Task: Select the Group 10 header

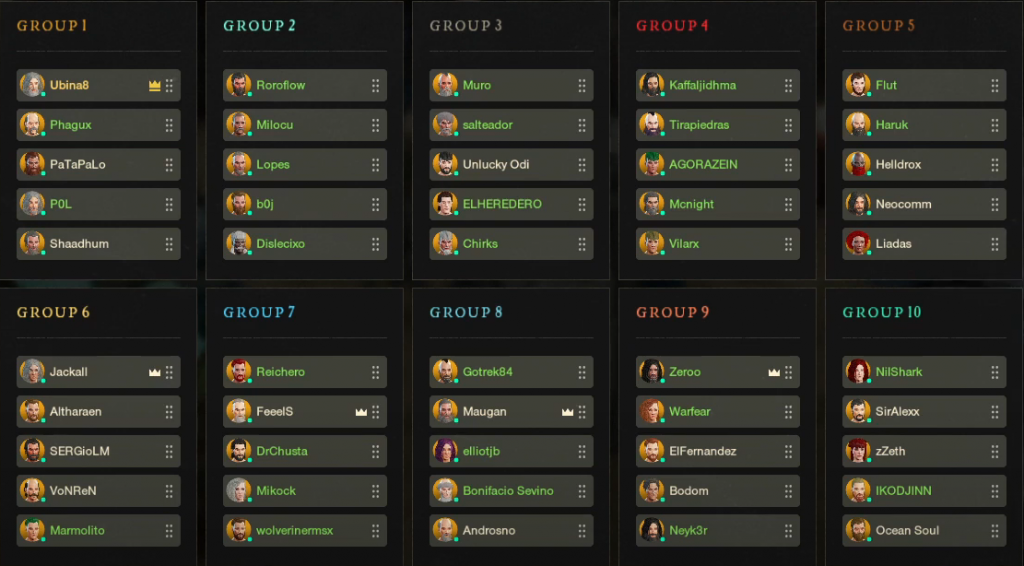Action: pyautogui.click(x=882, y=312)
